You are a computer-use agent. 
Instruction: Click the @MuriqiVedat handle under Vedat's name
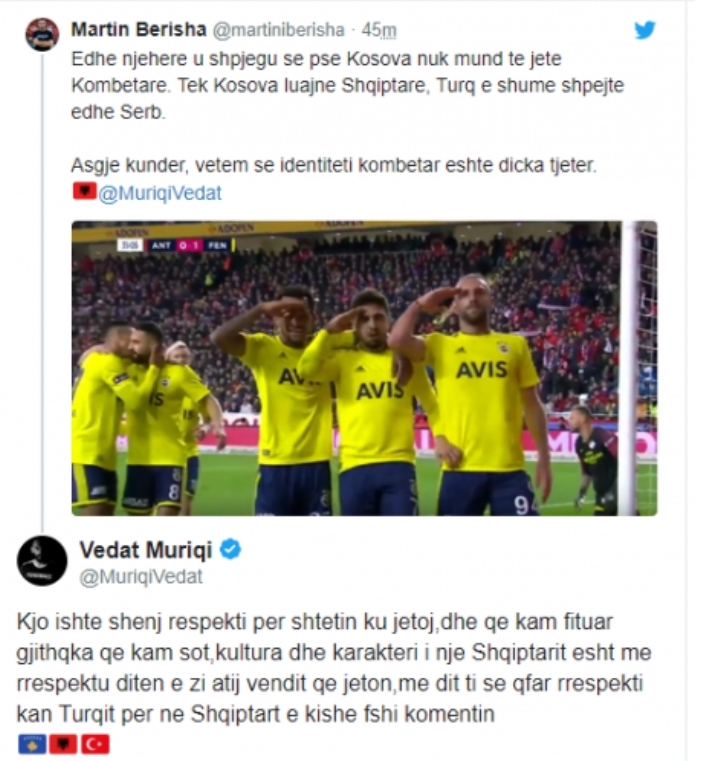(141, 577)
